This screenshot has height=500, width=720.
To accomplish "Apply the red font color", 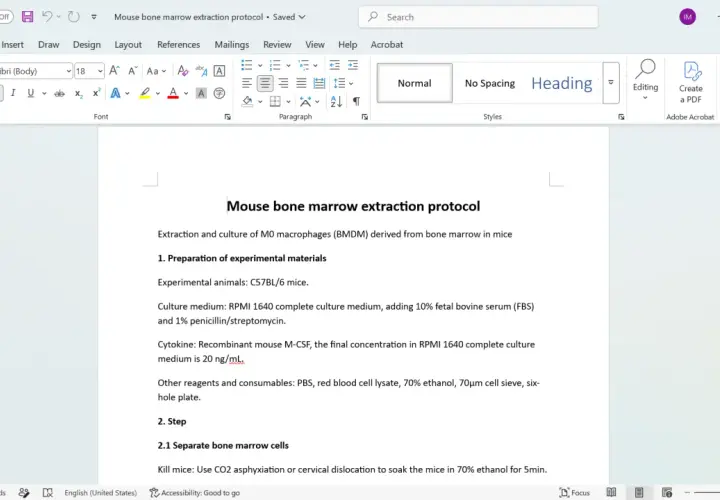I will click(x=173, y=93).
